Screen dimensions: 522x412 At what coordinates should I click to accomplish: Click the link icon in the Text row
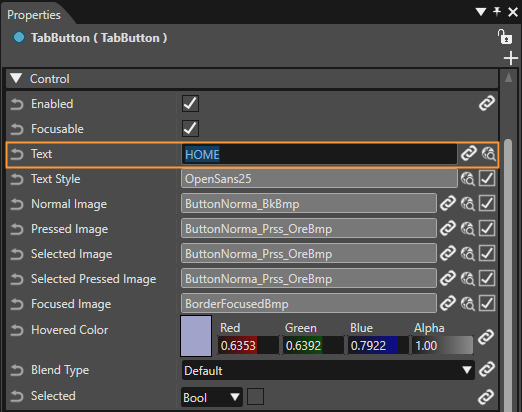pos(469,154)
